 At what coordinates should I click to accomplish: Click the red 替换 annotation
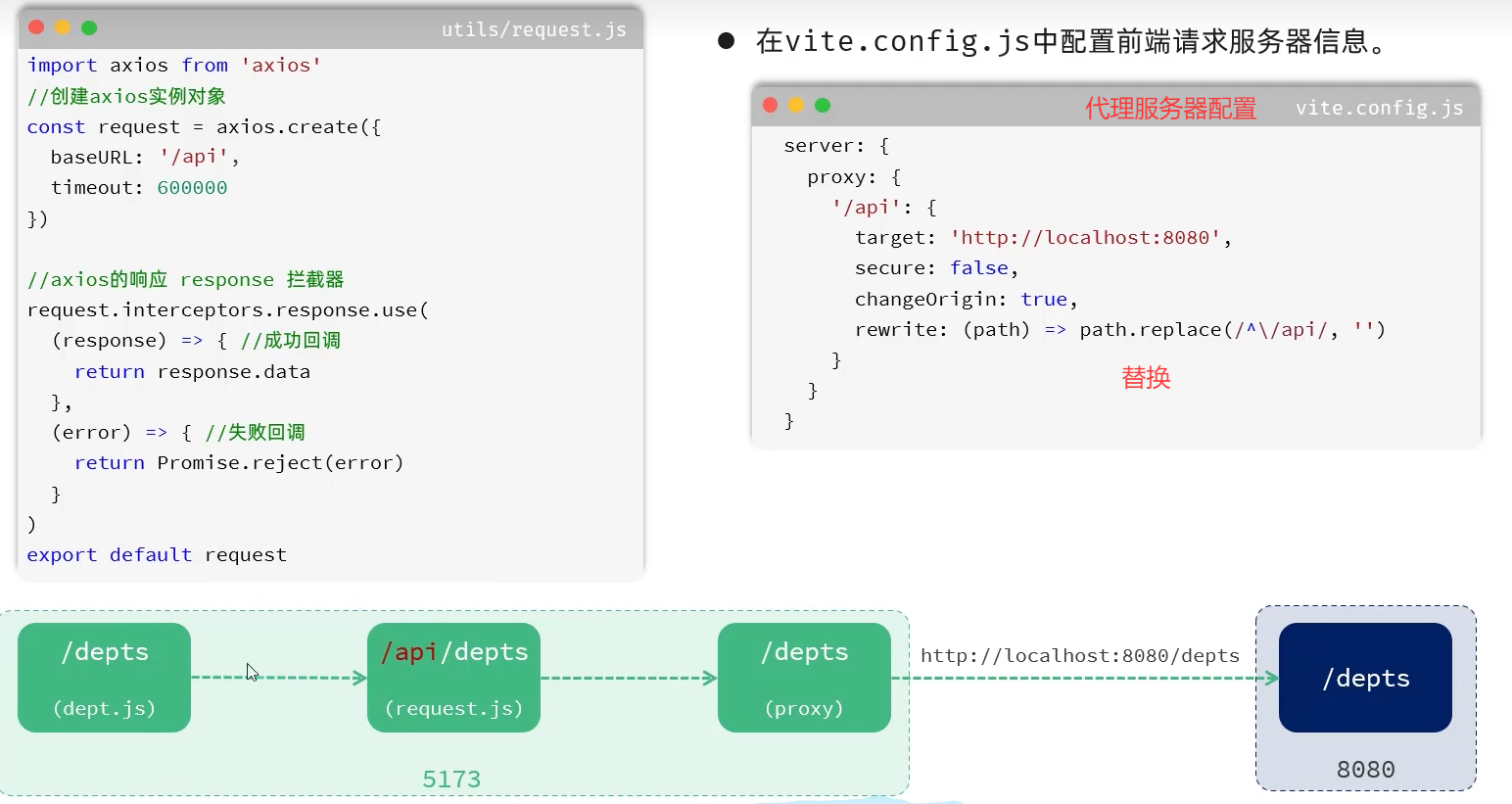[1146, 378]
